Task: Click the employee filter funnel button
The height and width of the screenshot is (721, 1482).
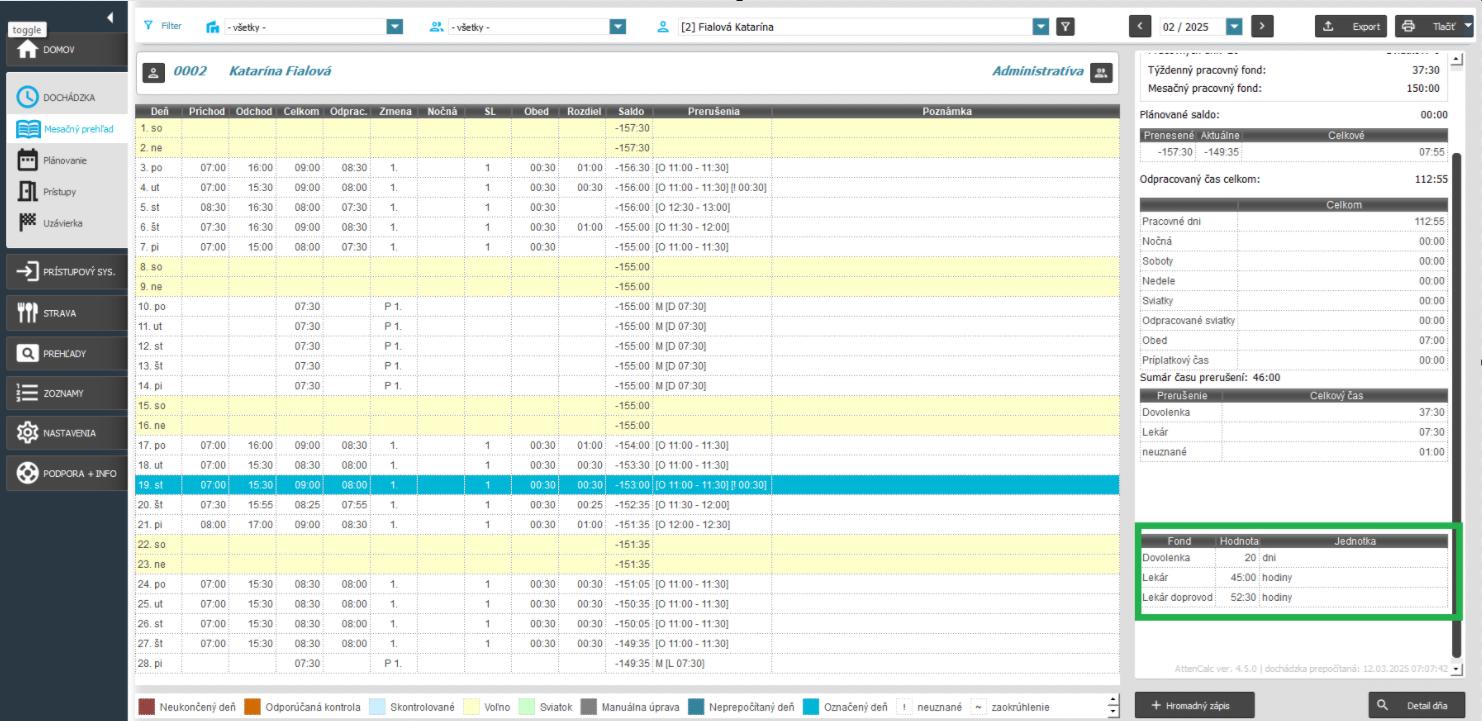Action: (1067, 27)
